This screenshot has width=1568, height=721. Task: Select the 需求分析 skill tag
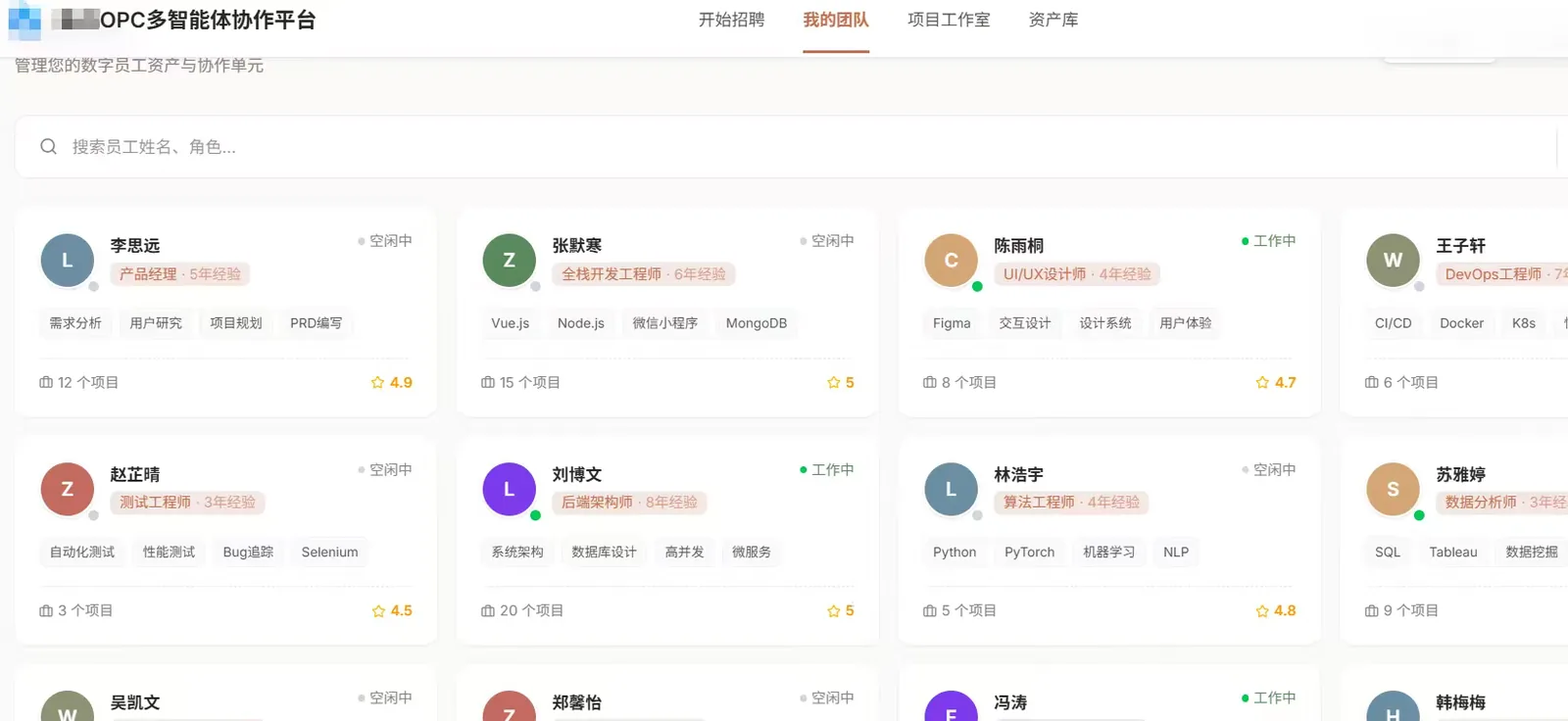75,323
